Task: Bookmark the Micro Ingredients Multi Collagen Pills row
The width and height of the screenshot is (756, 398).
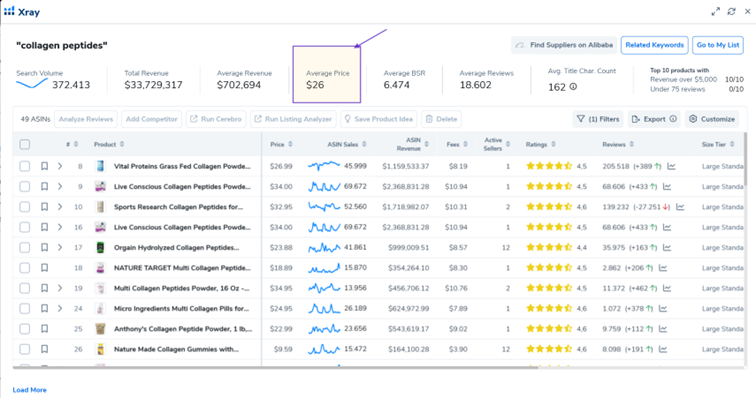Action: 44,308
